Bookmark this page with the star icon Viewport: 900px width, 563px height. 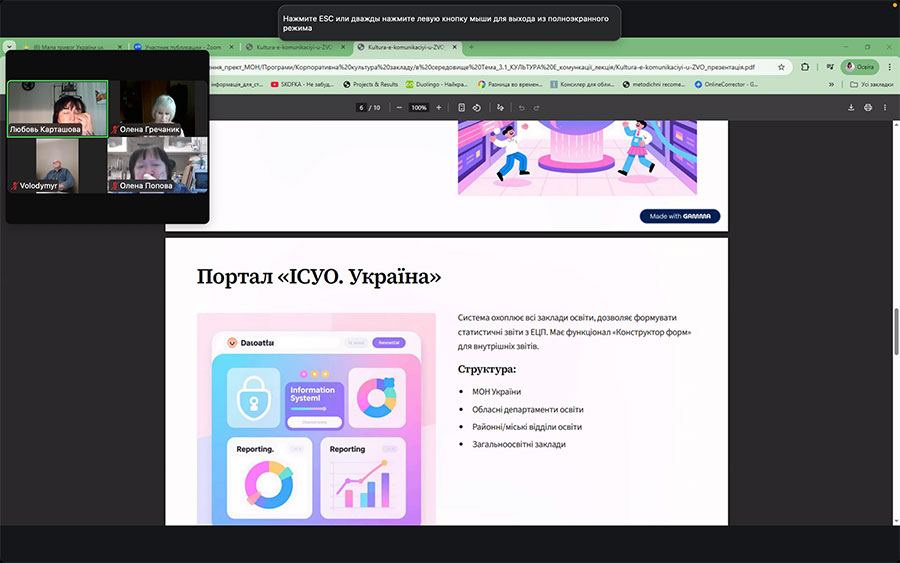[781, 67]
